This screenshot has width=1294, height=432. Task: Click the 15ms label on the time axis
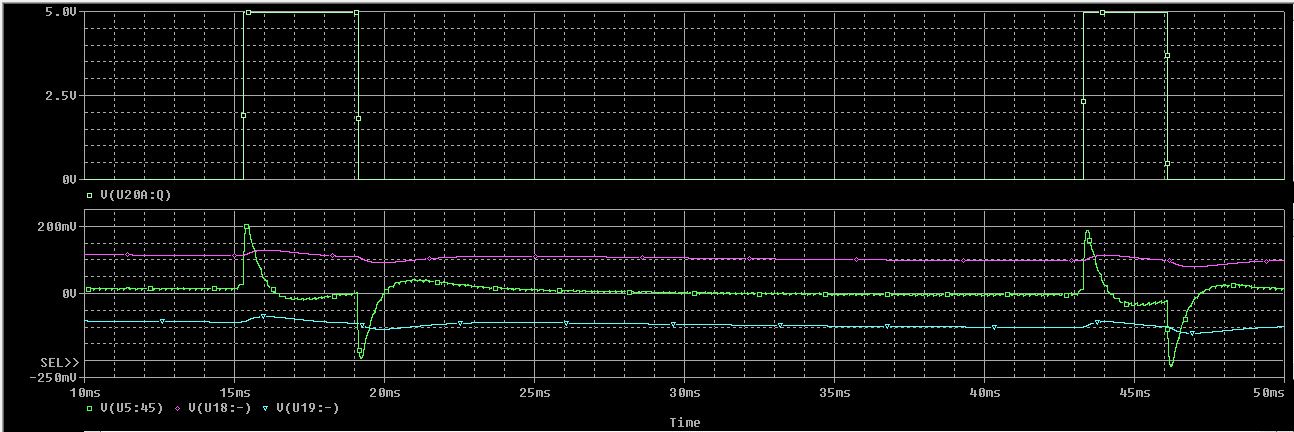click(x=234, y=393)
